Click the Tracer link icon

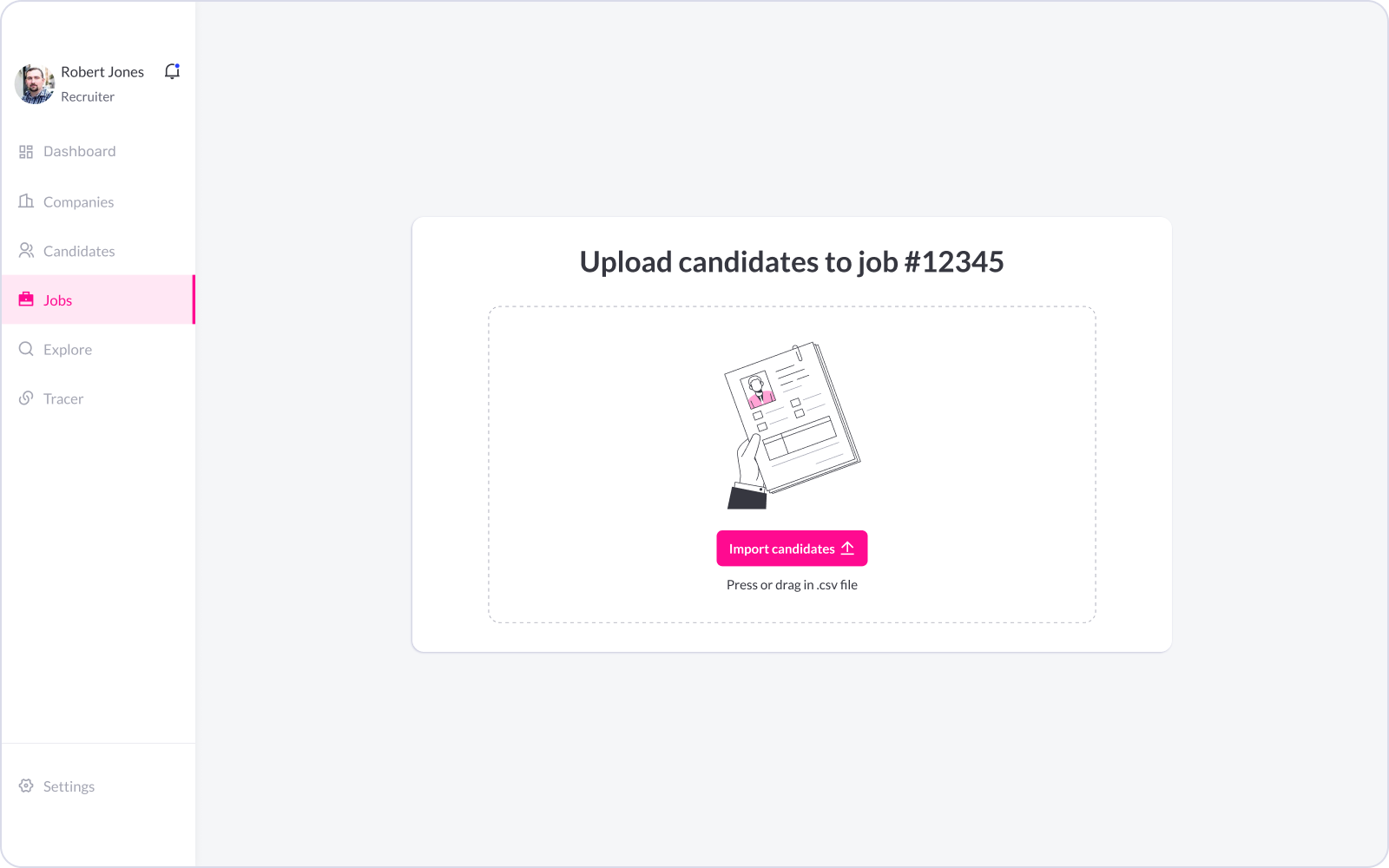pos(26,398)
